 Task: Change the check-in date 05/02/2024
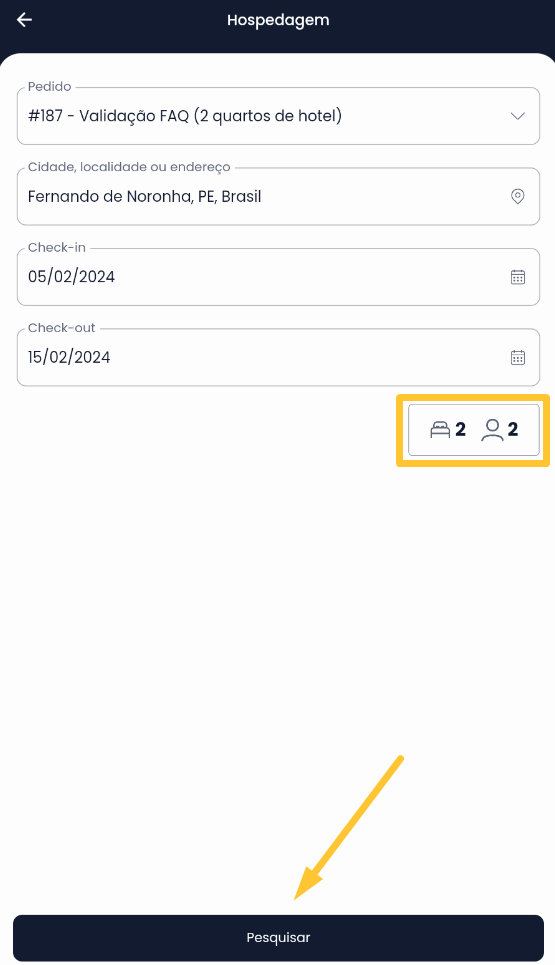click(278, 277)
